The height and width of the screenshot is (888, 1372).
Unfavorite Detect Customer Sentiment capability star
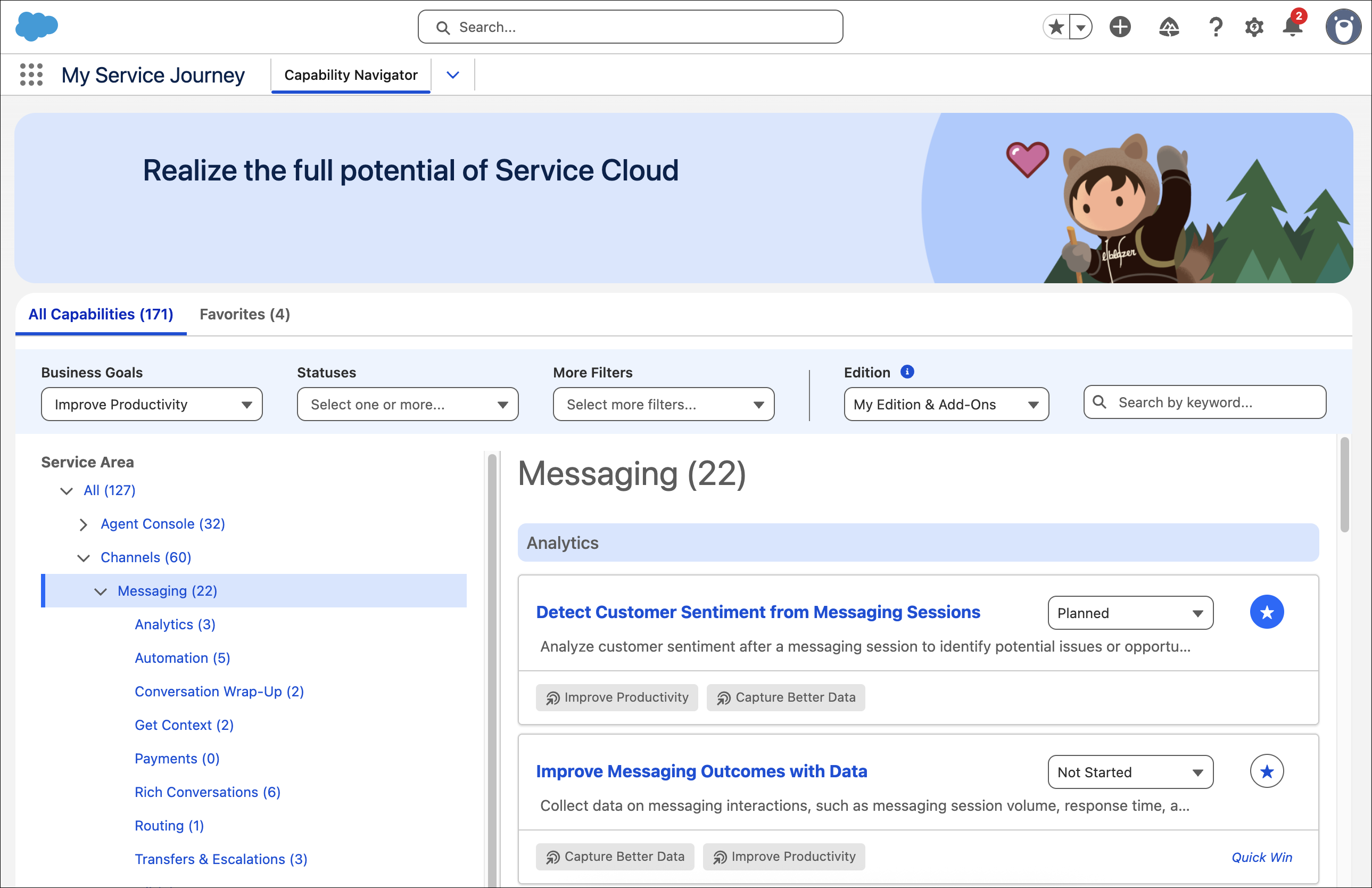point(1267,612)
